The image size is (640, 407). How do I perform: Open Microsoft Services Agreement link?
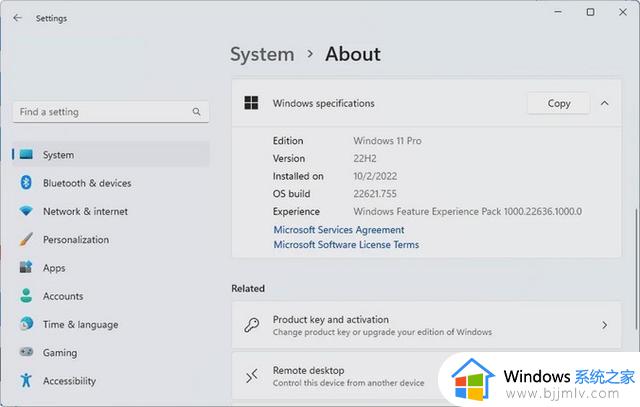coord(339,230)
